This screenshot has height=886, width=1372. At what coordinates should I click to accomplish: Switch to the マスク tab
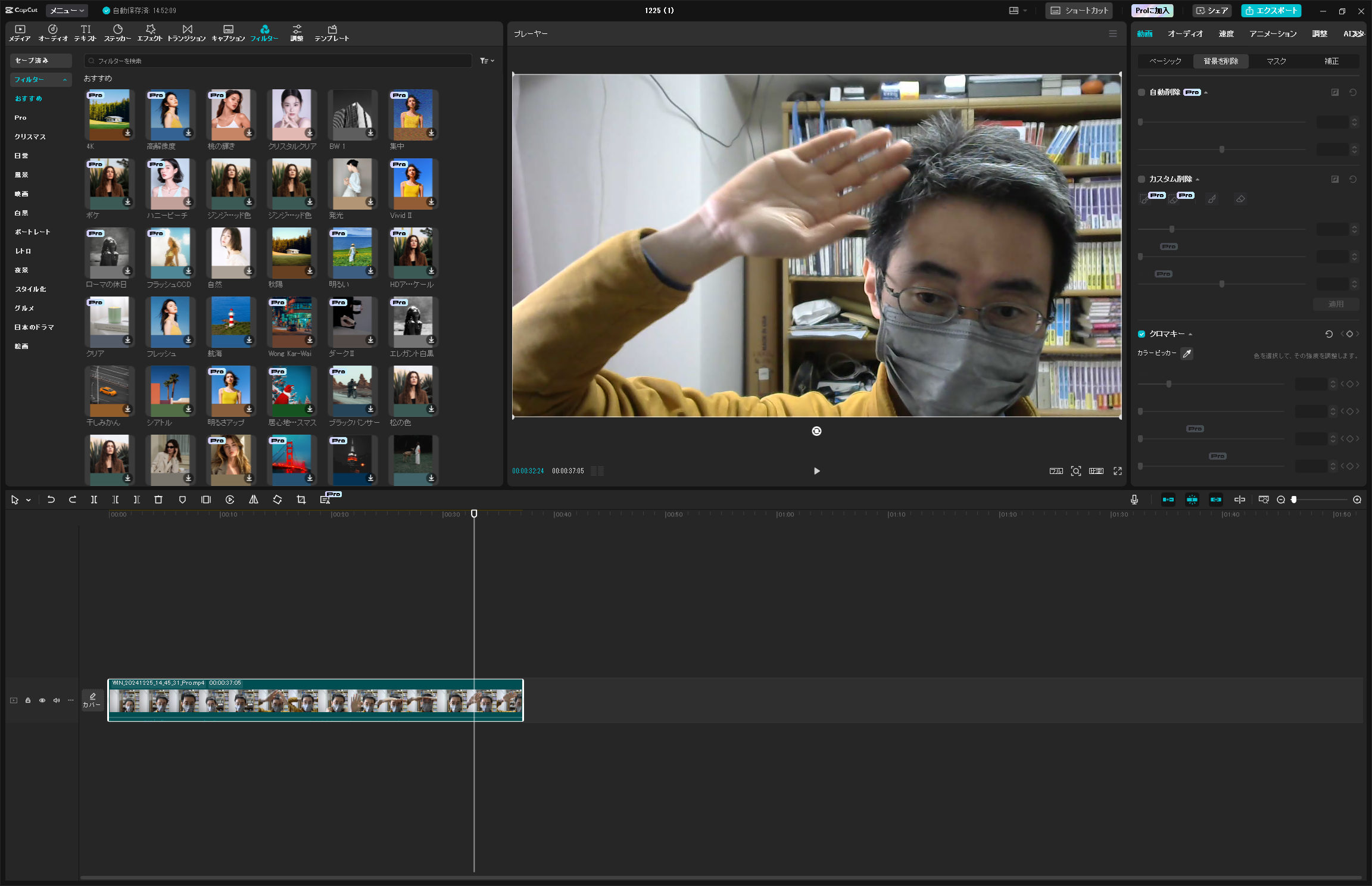coord(1276,61)
